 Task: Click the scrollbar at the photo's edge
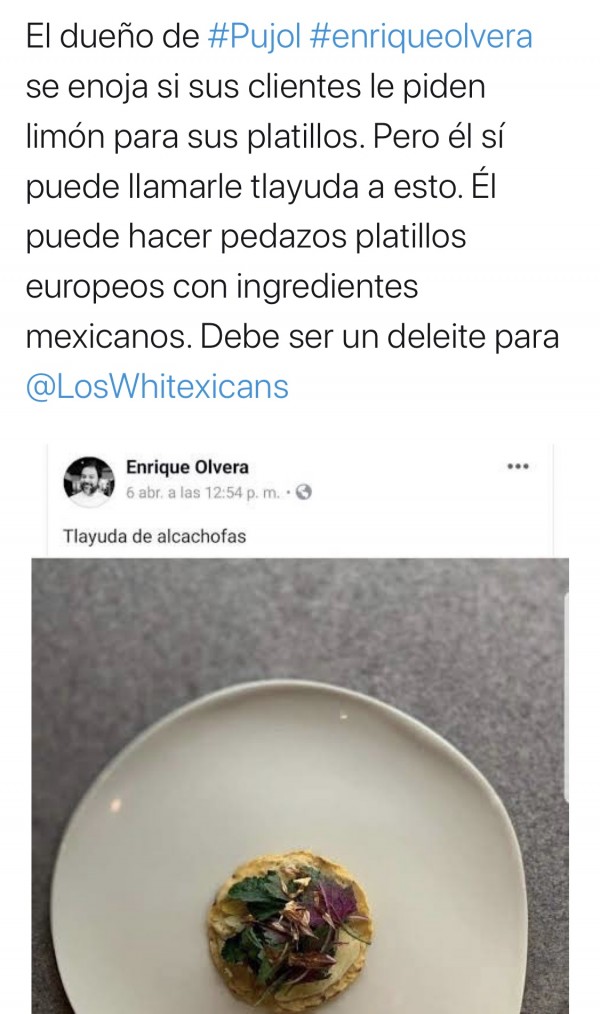(566, 698)
